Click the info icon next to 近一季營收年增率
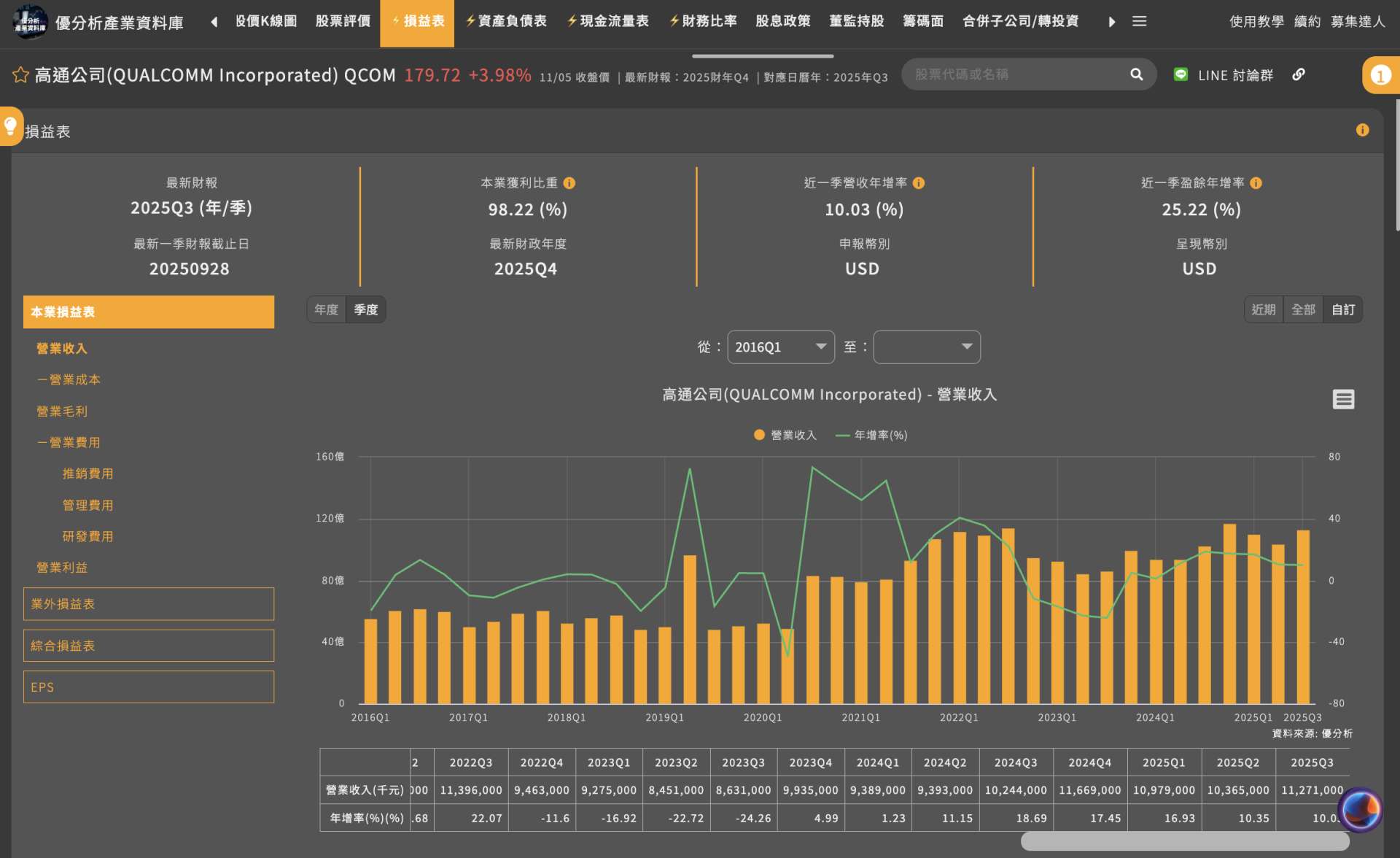The height and width of the screenshot is (858, 1400). [919, 183]
